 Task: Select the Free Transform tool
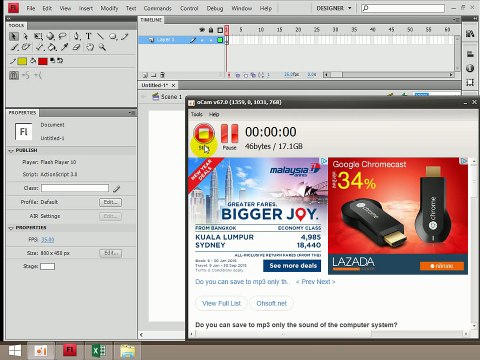pyautogui.click(x=38, y=36)
